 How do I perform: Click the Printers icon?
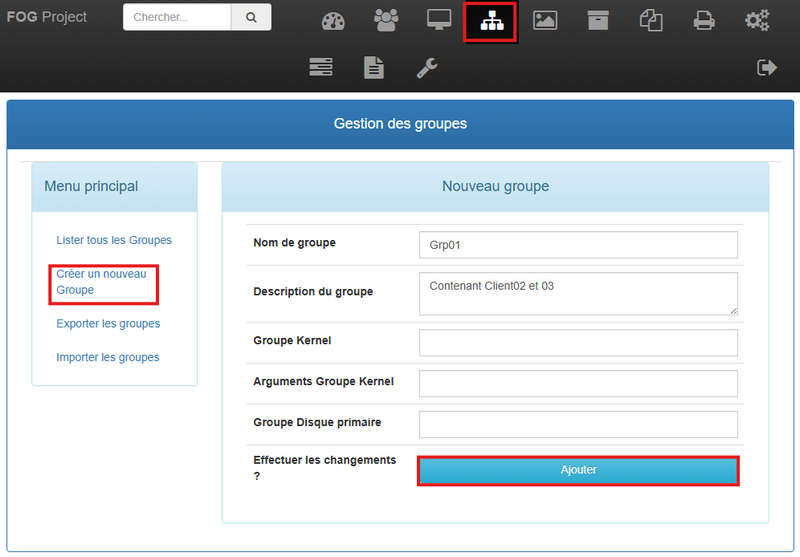point(704,20)
